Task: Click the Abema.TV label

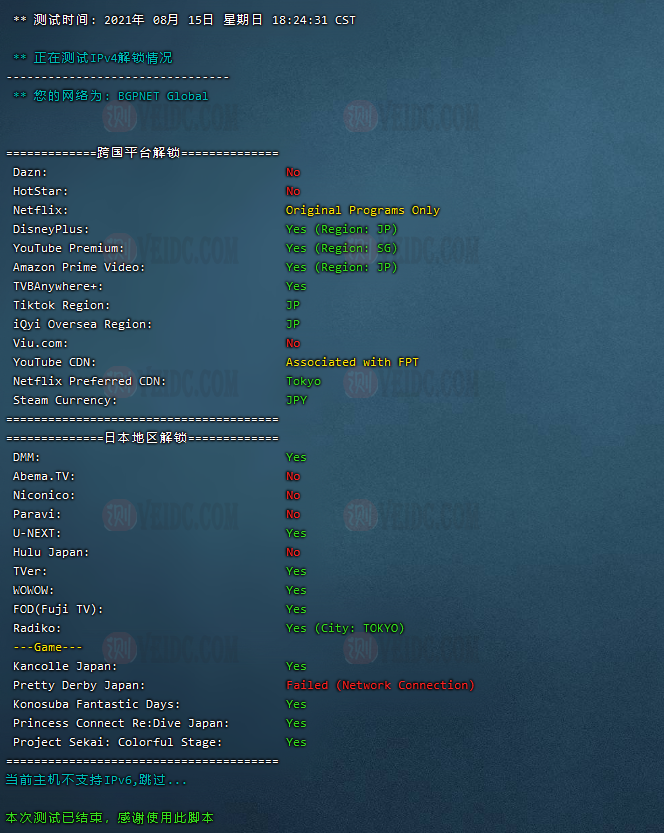Action: pyautogui.click(x=44, y=476)
